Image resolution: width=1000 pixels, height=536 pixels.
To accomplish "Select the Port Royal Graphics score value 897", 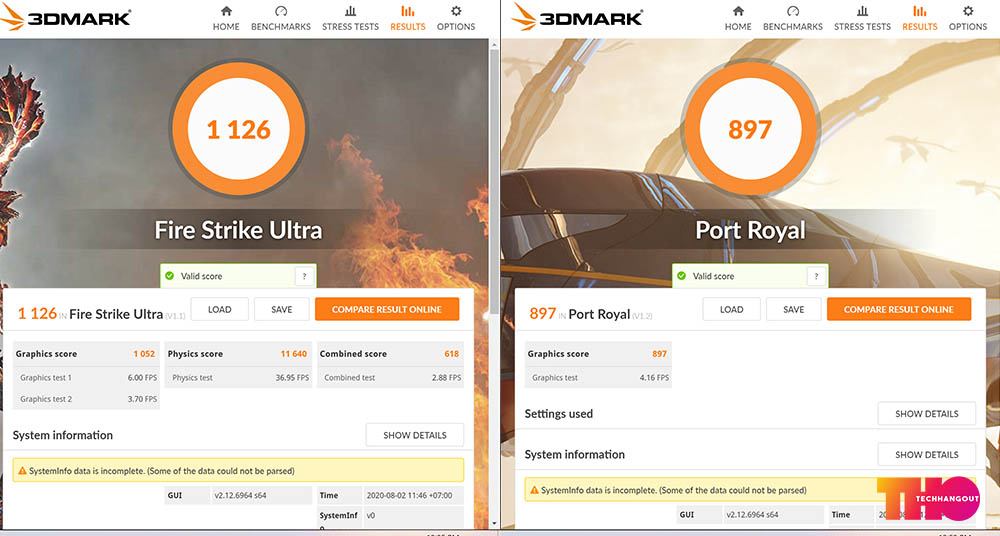I will (x=659, y=354).
